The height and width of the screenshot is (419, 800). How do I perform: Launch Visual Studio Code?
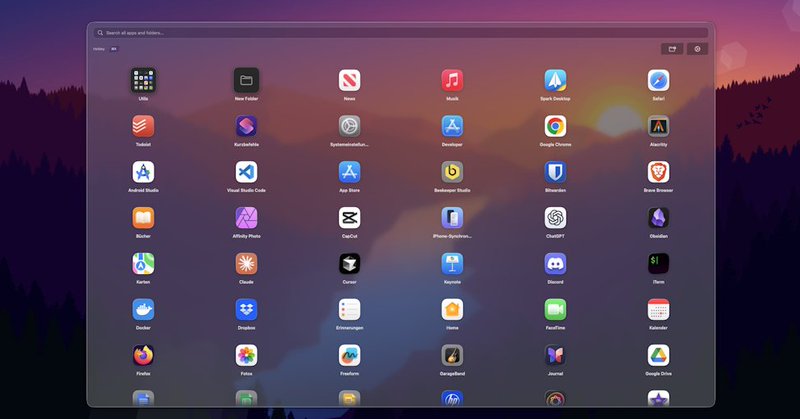[x=246, y=172]
